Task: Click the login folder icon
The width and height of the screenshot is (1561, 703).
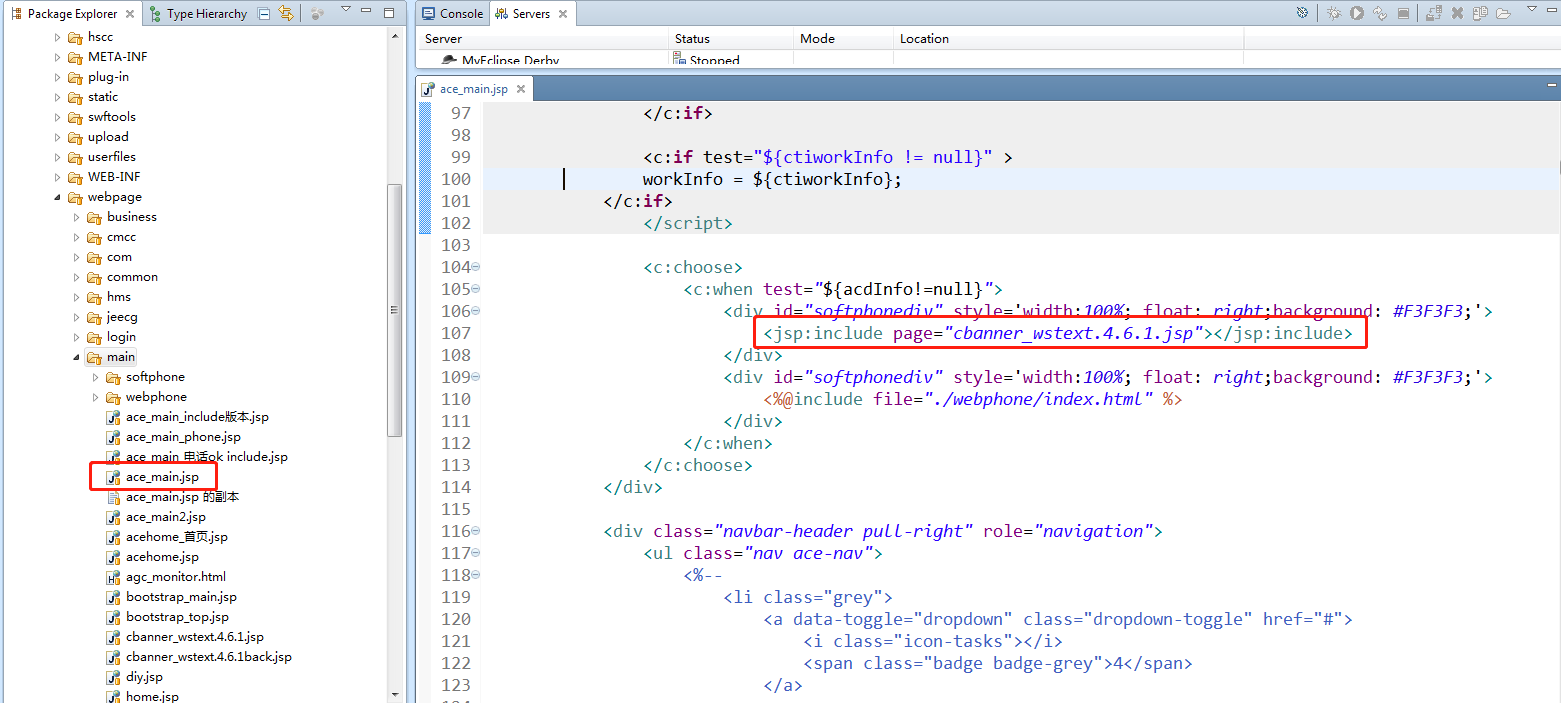Action: [x=94, y=337]
